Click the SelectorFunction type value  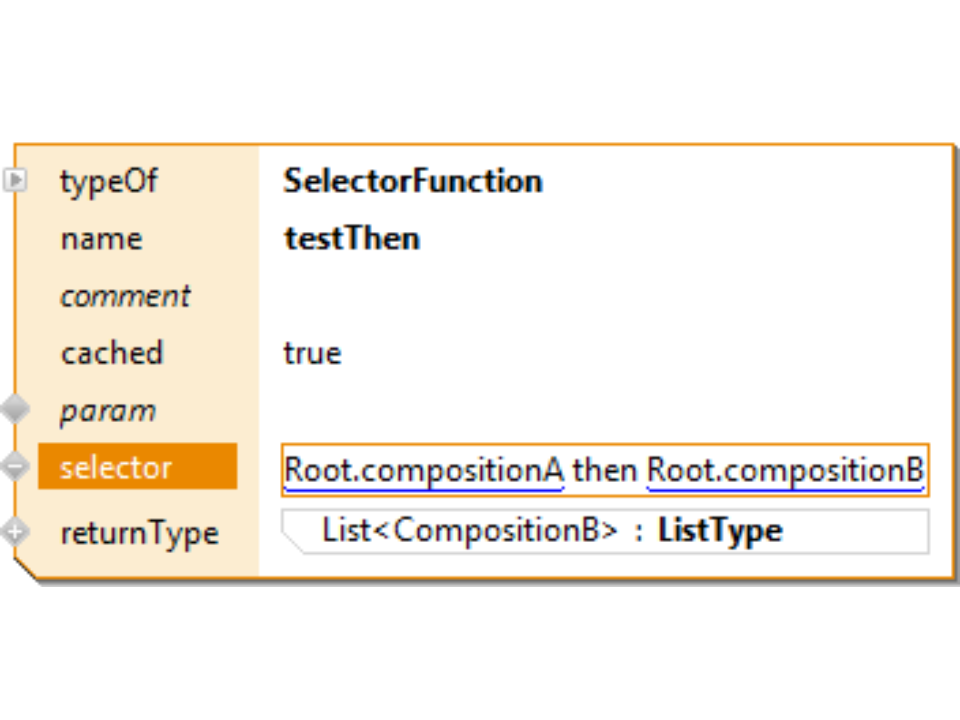413,181
